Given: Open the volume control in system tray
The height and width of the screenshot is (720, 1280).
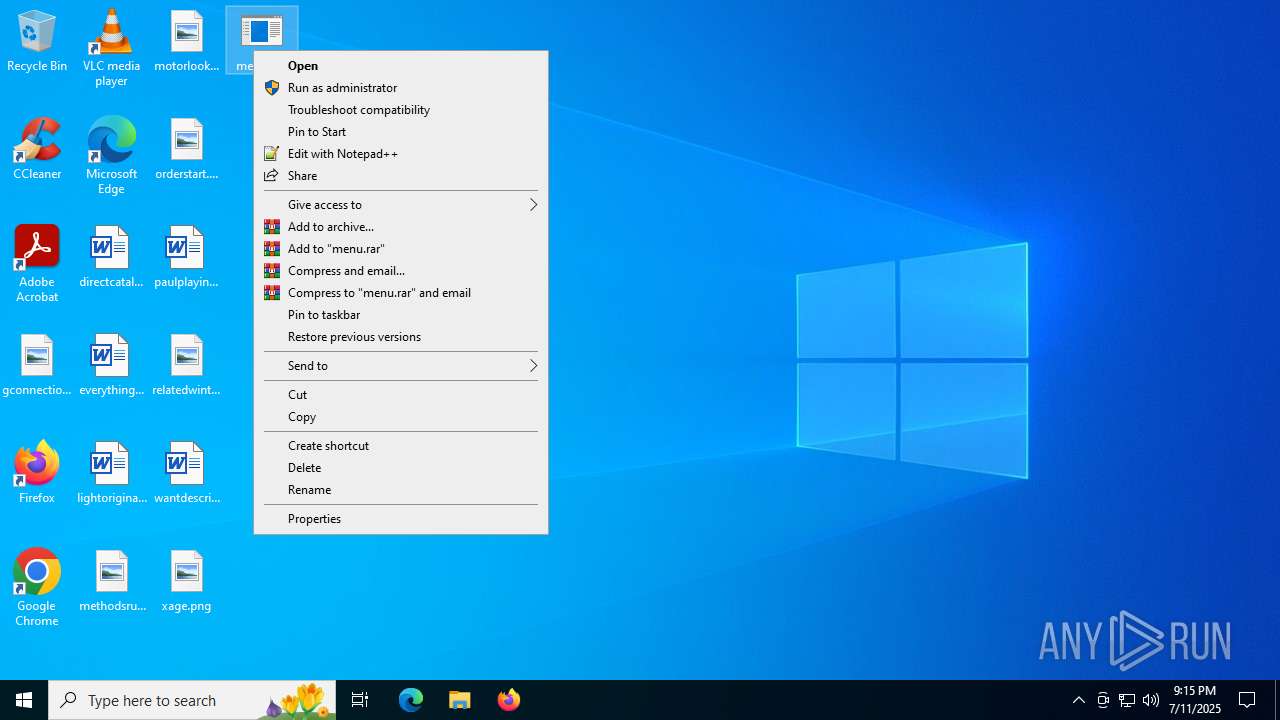Looking at the screenshot, I should (x=1151, y=700).
